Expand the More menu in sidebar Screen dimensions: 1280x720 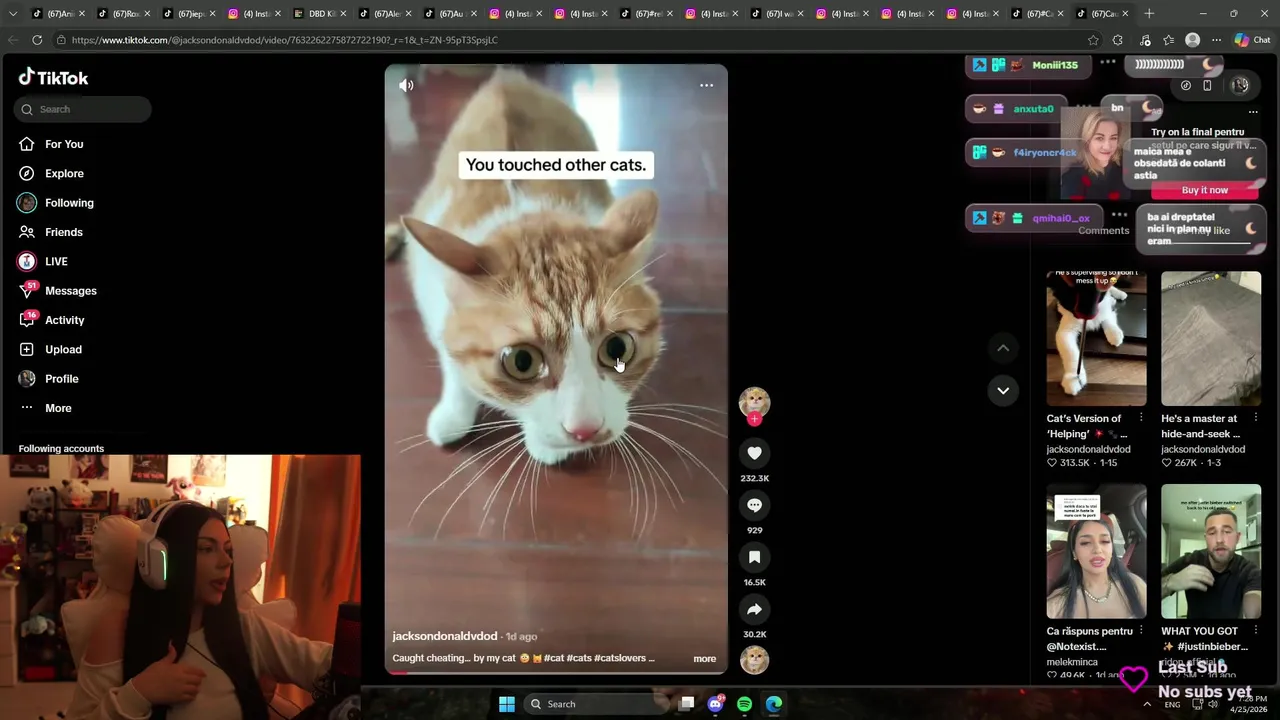click(x=58, y=408)
